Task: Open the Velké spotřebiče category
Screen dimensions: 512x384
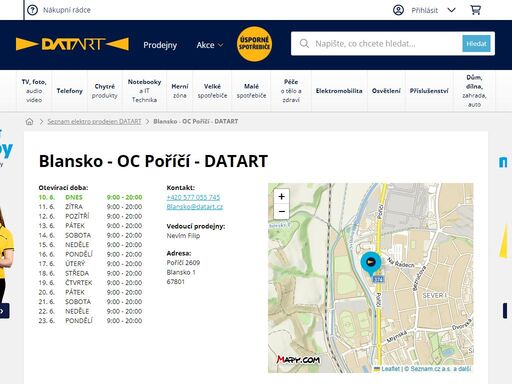Action: [212, 91]
